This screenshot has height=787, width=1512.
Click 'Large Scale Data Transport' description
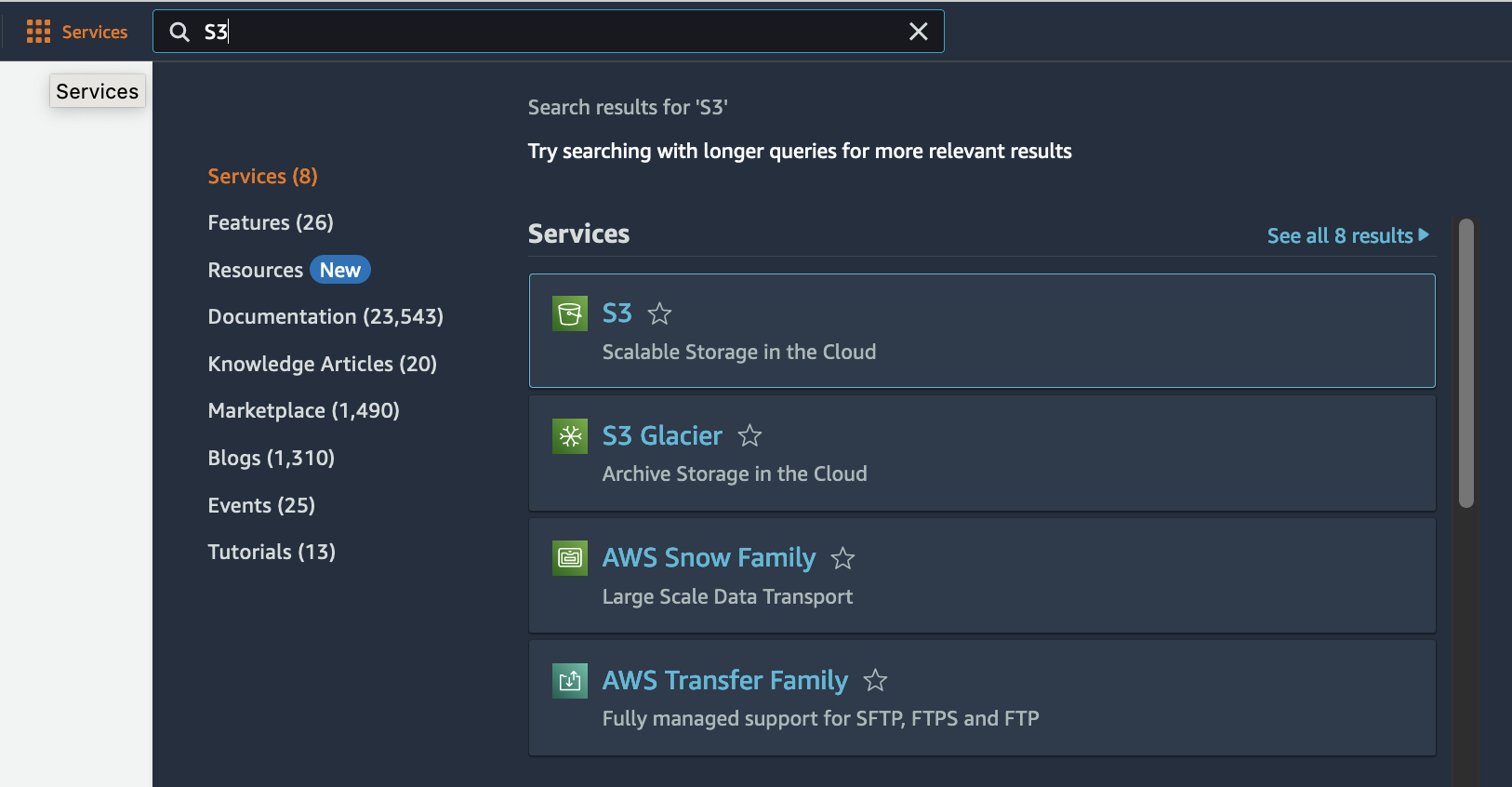[727, 596]
